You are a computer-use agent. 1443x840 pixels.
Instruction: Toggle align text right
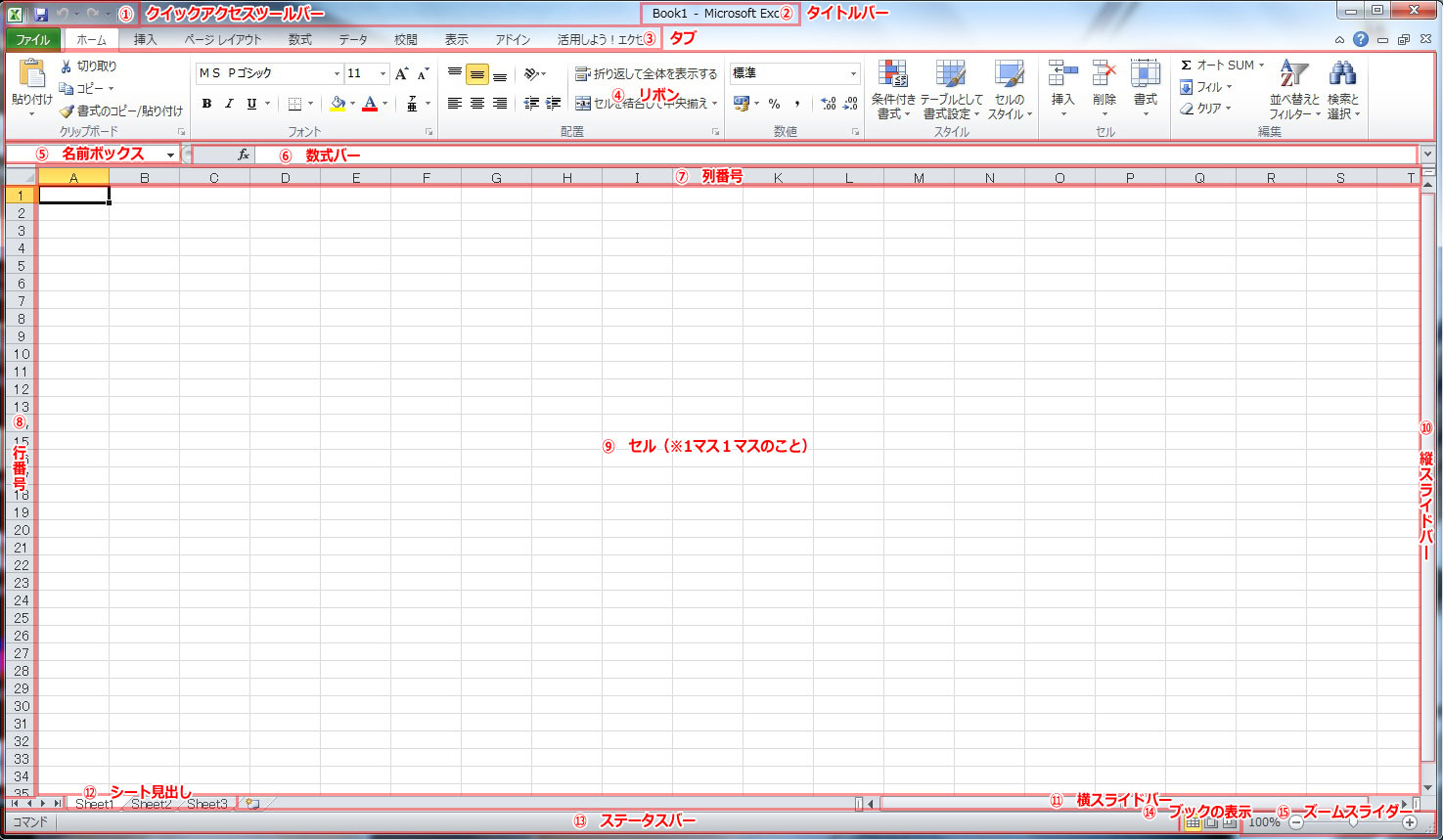[500, 103]
